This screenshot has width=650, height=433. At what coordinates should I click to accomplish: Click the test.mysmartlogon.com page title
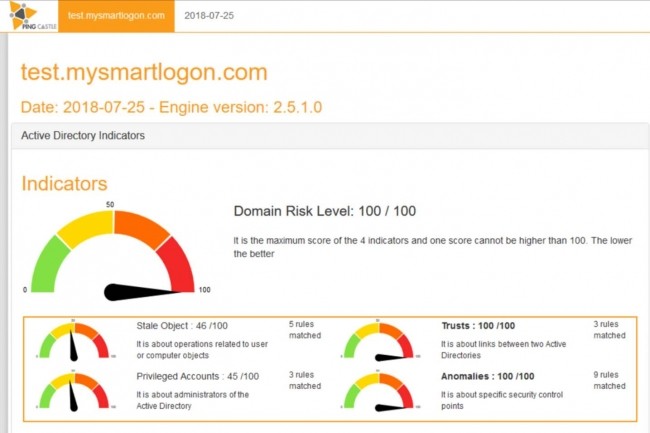pos(144,72)
